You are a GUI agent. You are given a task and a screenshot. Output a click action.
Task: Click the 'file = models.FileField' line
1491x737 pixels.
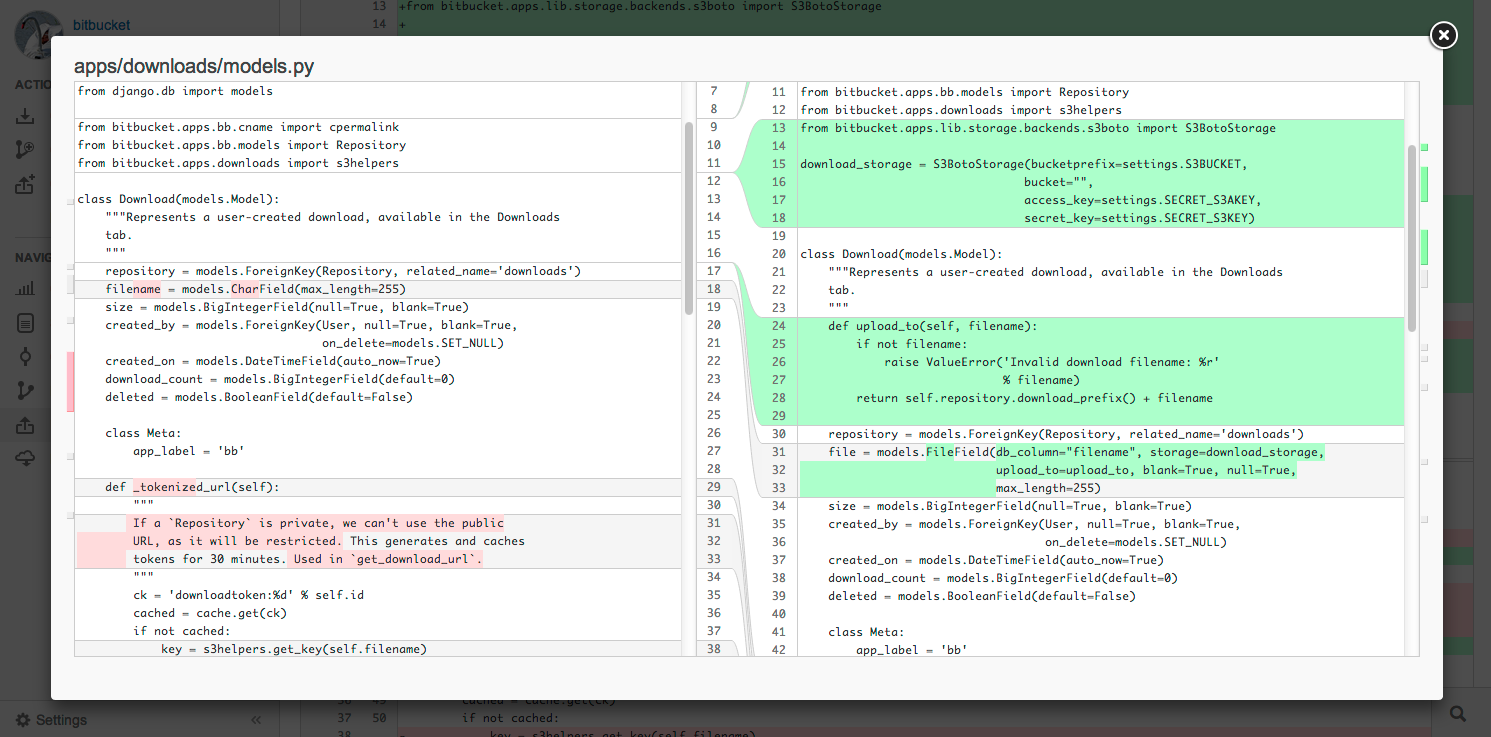click(1076, 452)
